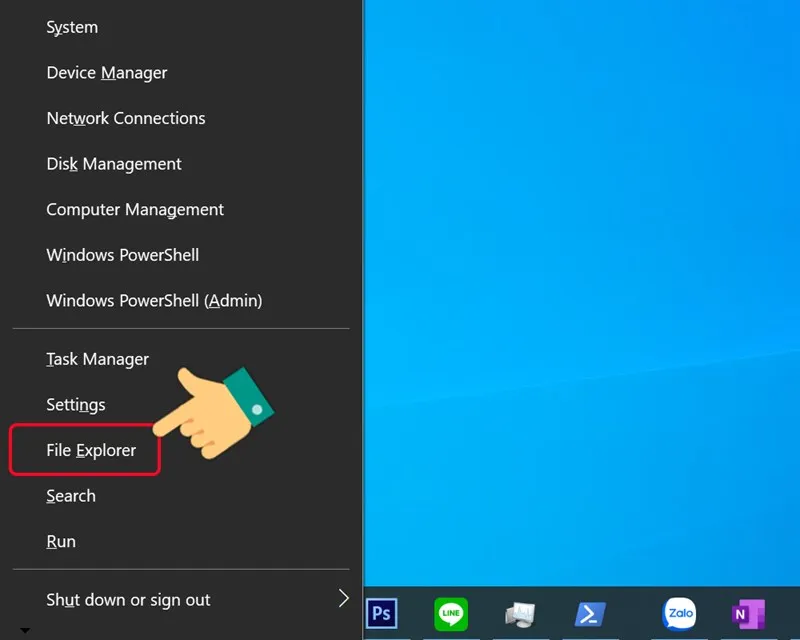Select Network Connections menu item
Image resolution: width=800 pixels, height=640 pixels.
126,118
